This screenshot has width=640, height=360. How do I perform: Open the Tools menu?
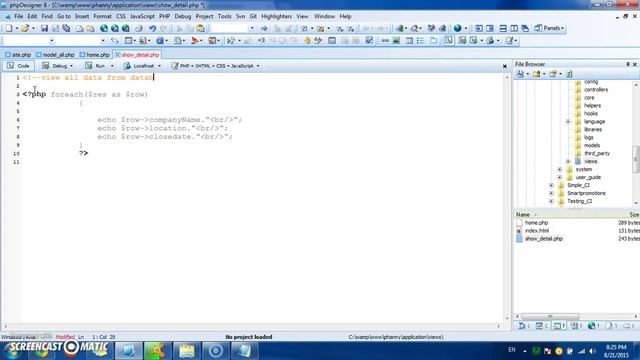pos(224,16)
